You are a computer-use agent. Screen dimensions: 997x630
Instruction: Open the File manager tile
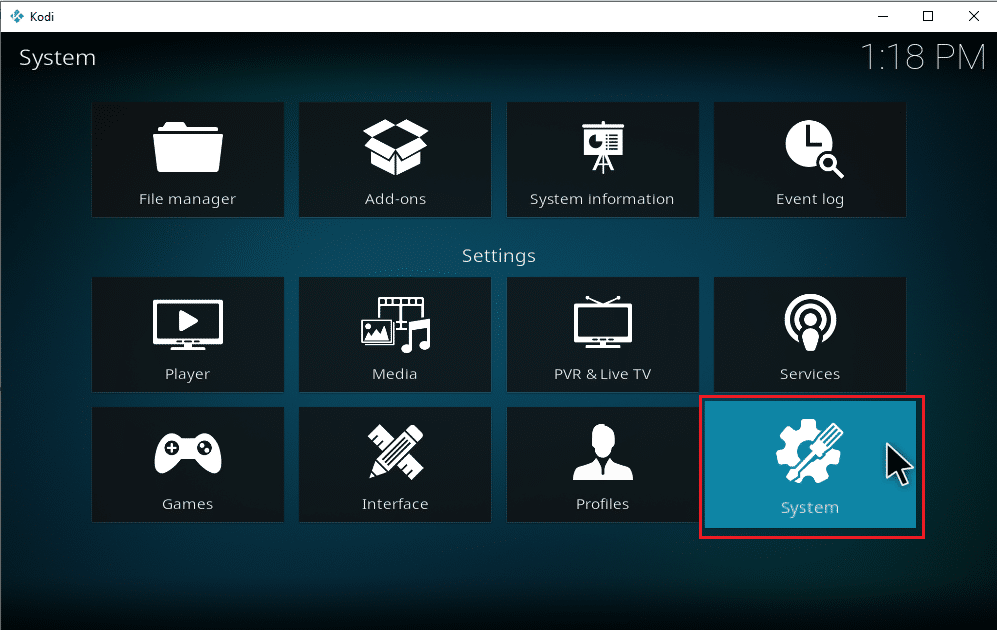(x=188, y=160)
